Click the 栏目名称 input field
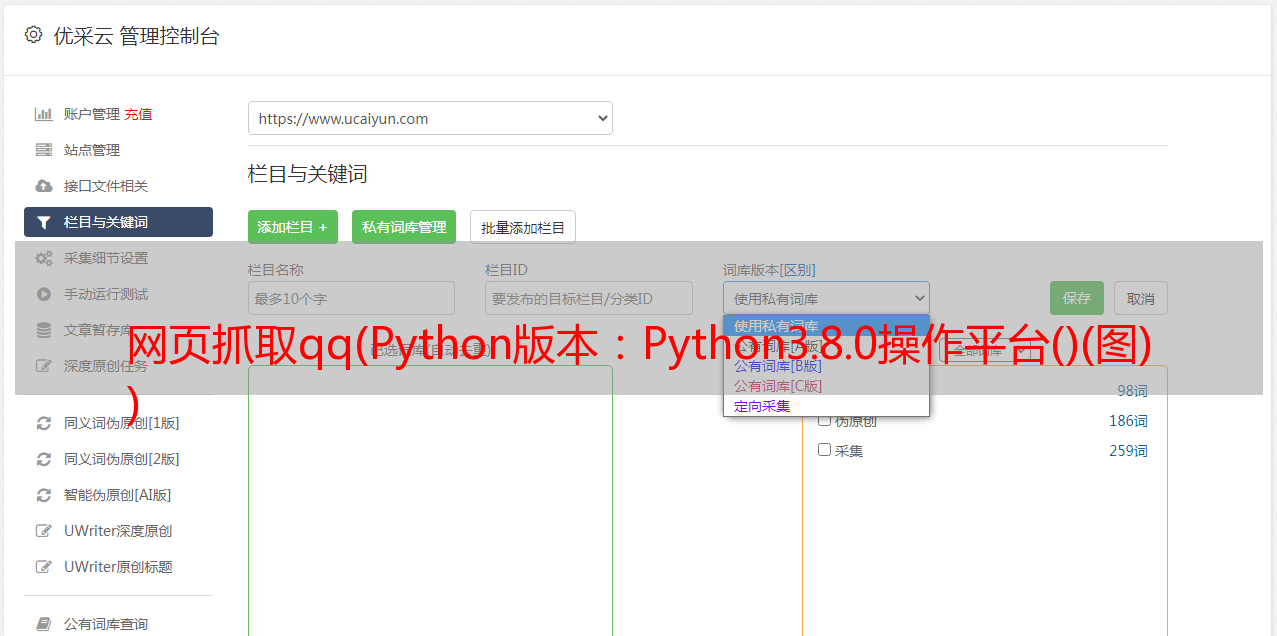1277x636 pixels. 351,298
